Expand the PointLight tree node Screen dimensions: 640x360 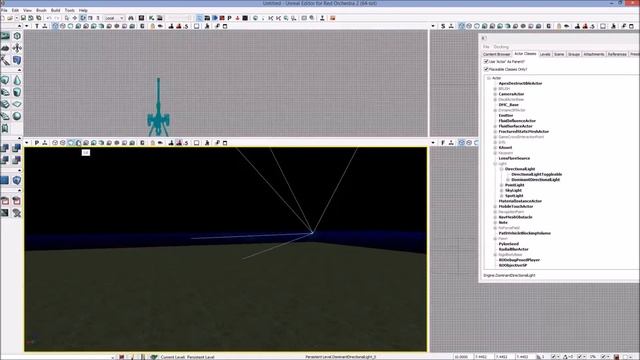click(502, 185)
